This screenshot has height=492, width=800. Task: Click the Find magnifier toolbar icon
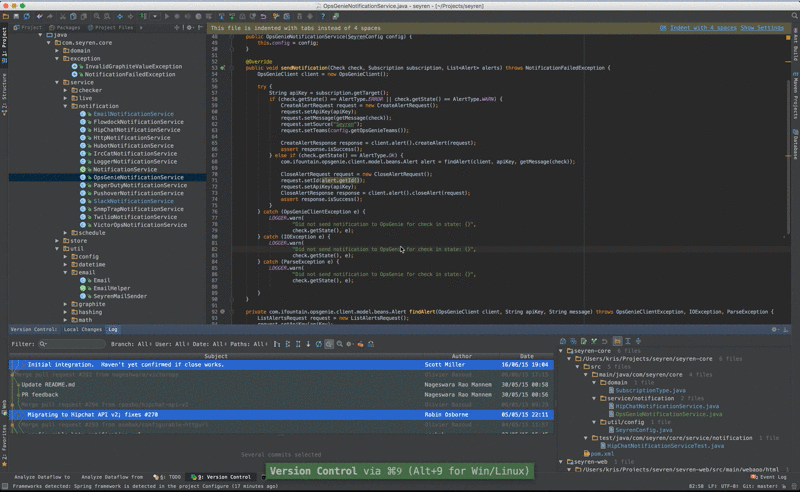point(96,16)
